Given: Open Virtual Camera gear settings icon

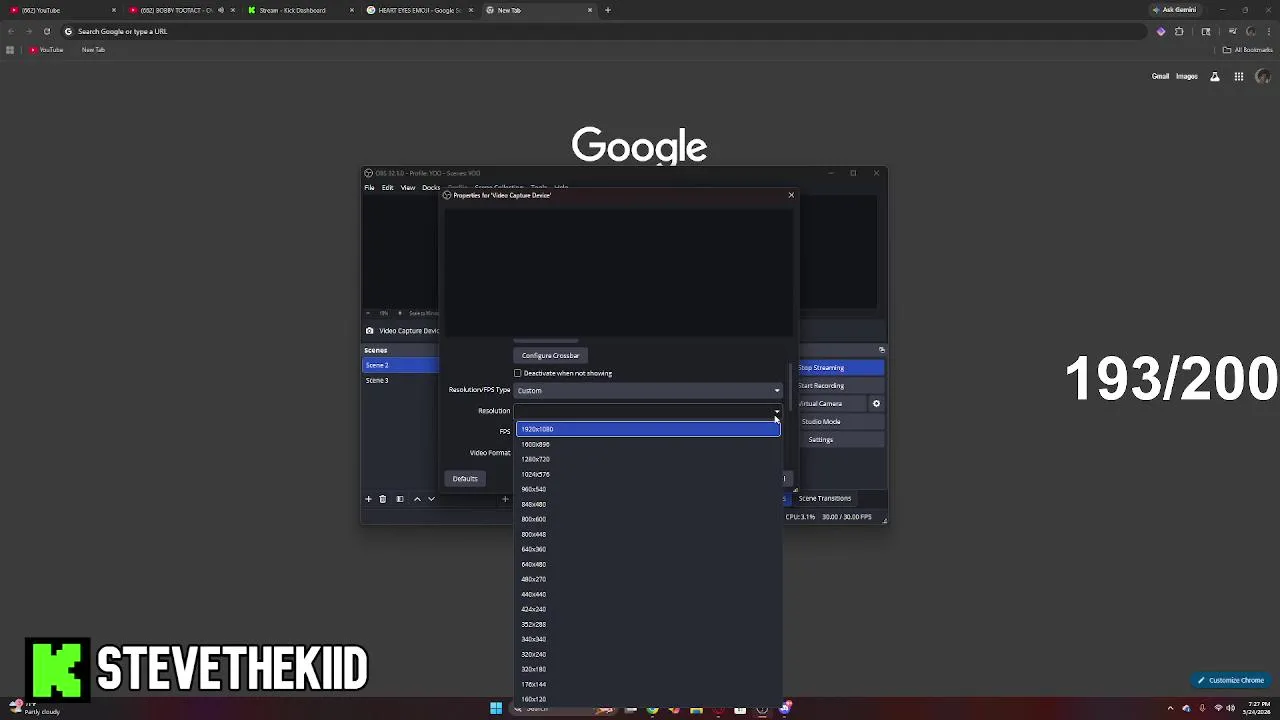Looking at the screenshot, I should [x=876, y=403].
